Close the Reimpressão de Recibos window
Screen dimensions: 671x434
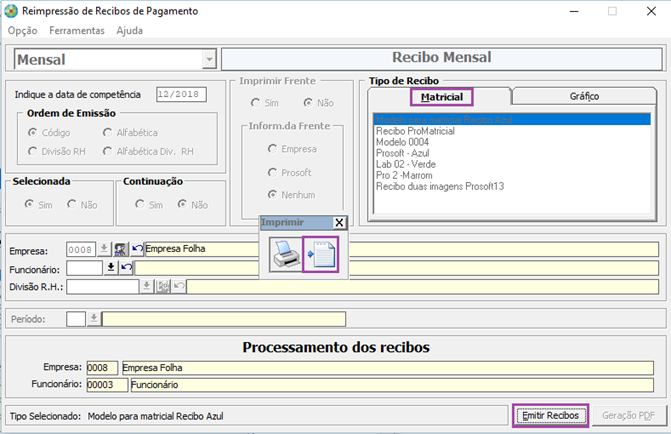(x=651, y=11)
